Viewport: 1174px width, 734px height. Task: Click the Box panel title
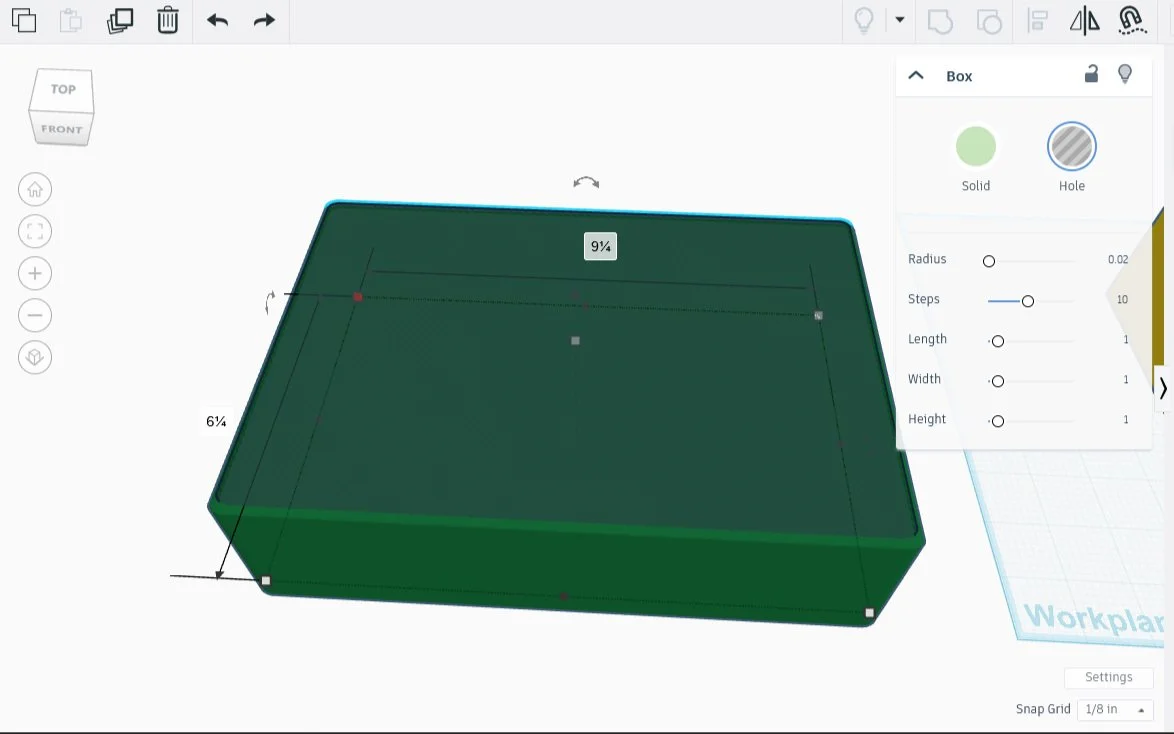959,76
